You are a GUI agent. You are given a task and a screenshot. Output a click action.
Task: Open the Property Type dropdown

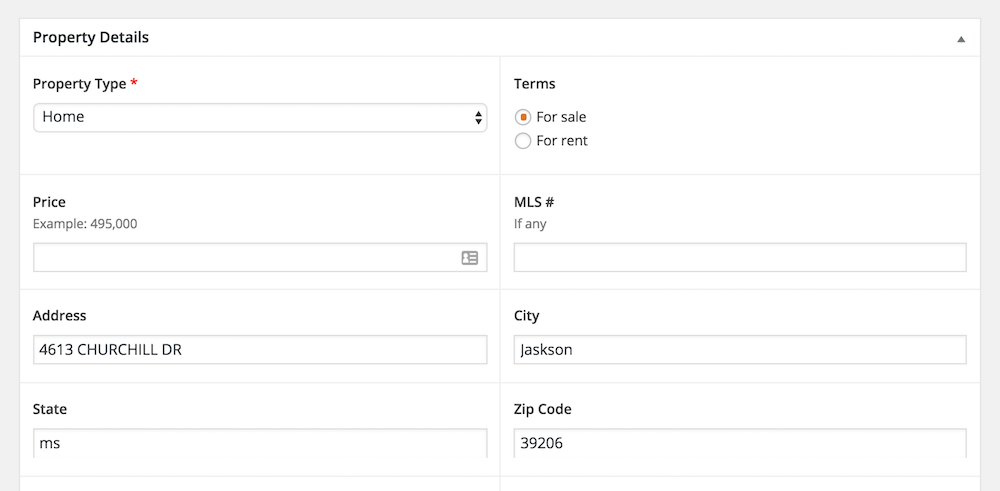click(x=260, y=117)
